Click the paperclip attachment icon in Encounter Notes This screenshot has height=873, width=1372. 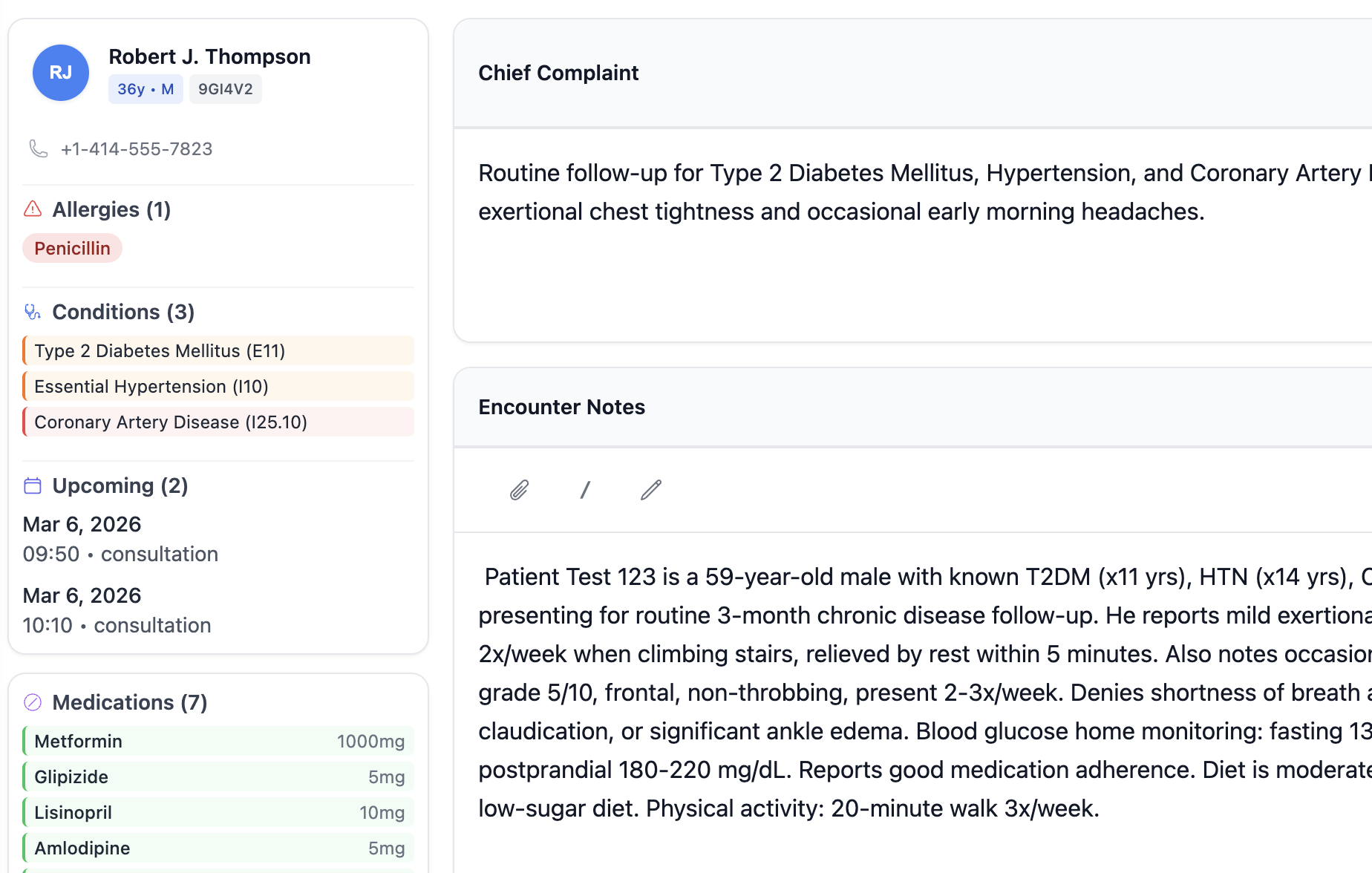click(520, 490)
